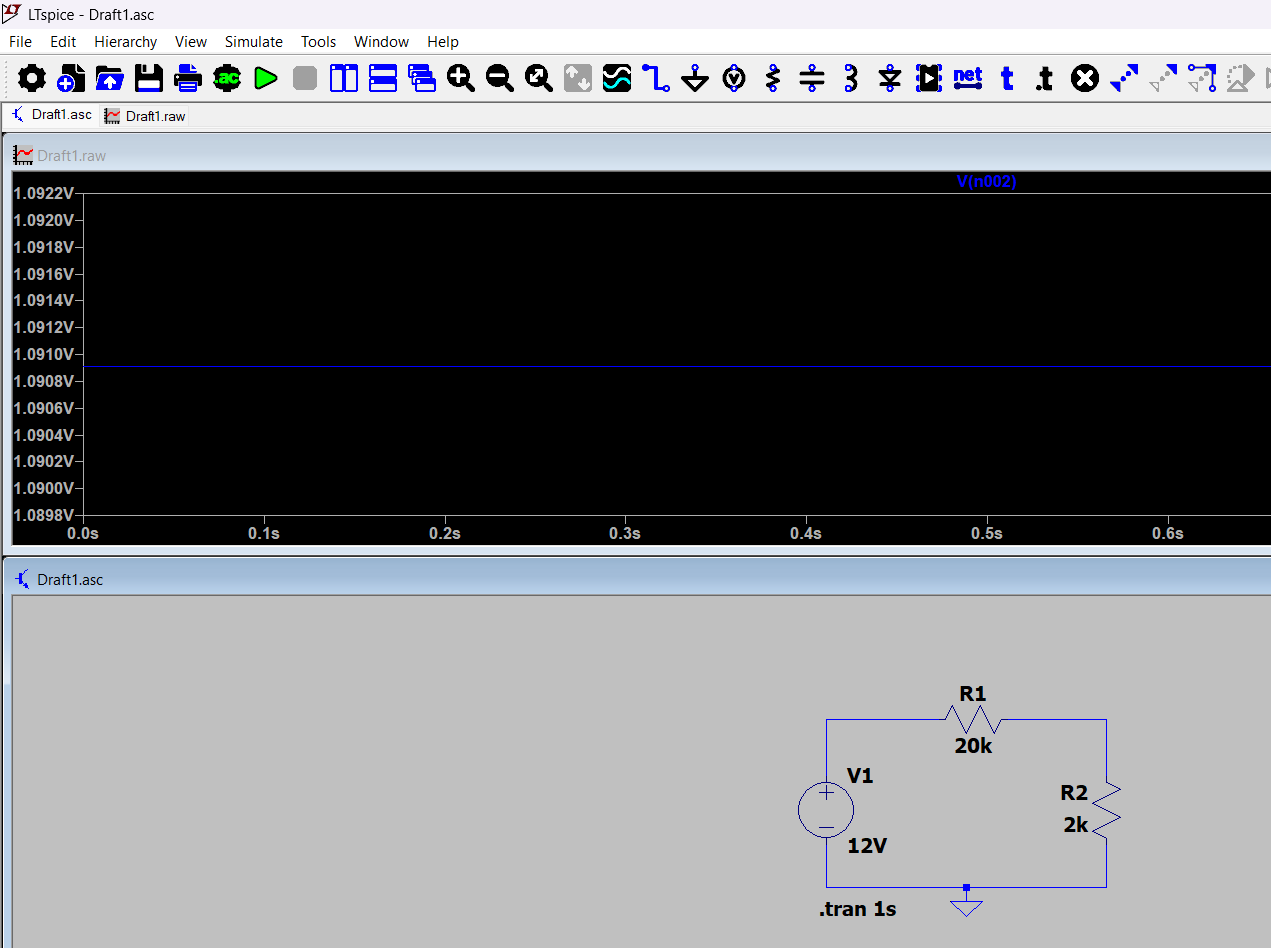
Task: Open the Hierarchy menu
Action: pos(126,41)
